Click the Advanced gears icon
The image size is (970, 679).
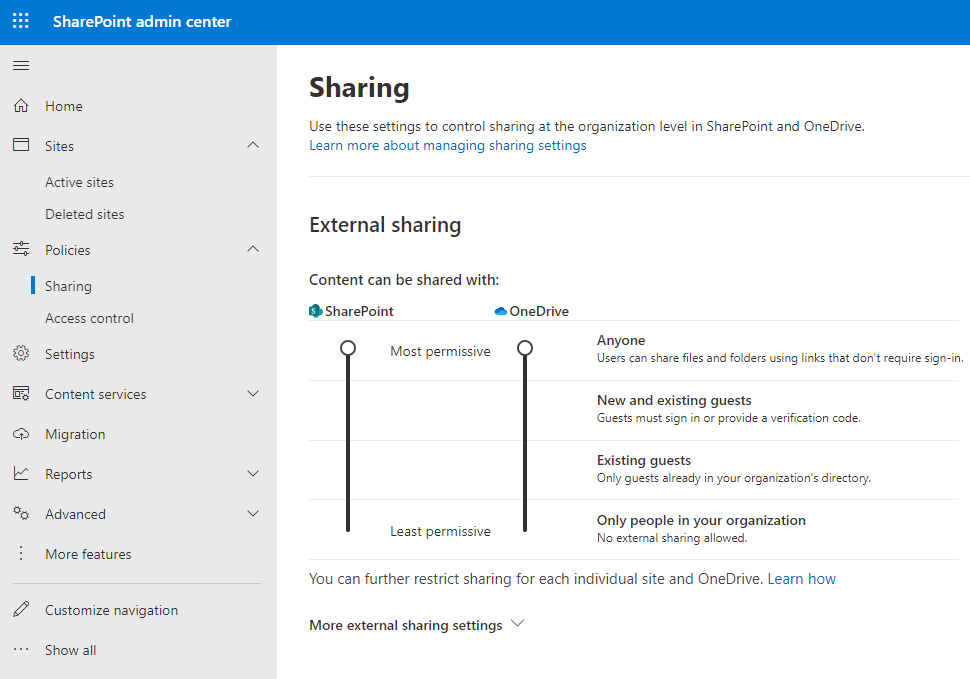[x=21, y=513]
